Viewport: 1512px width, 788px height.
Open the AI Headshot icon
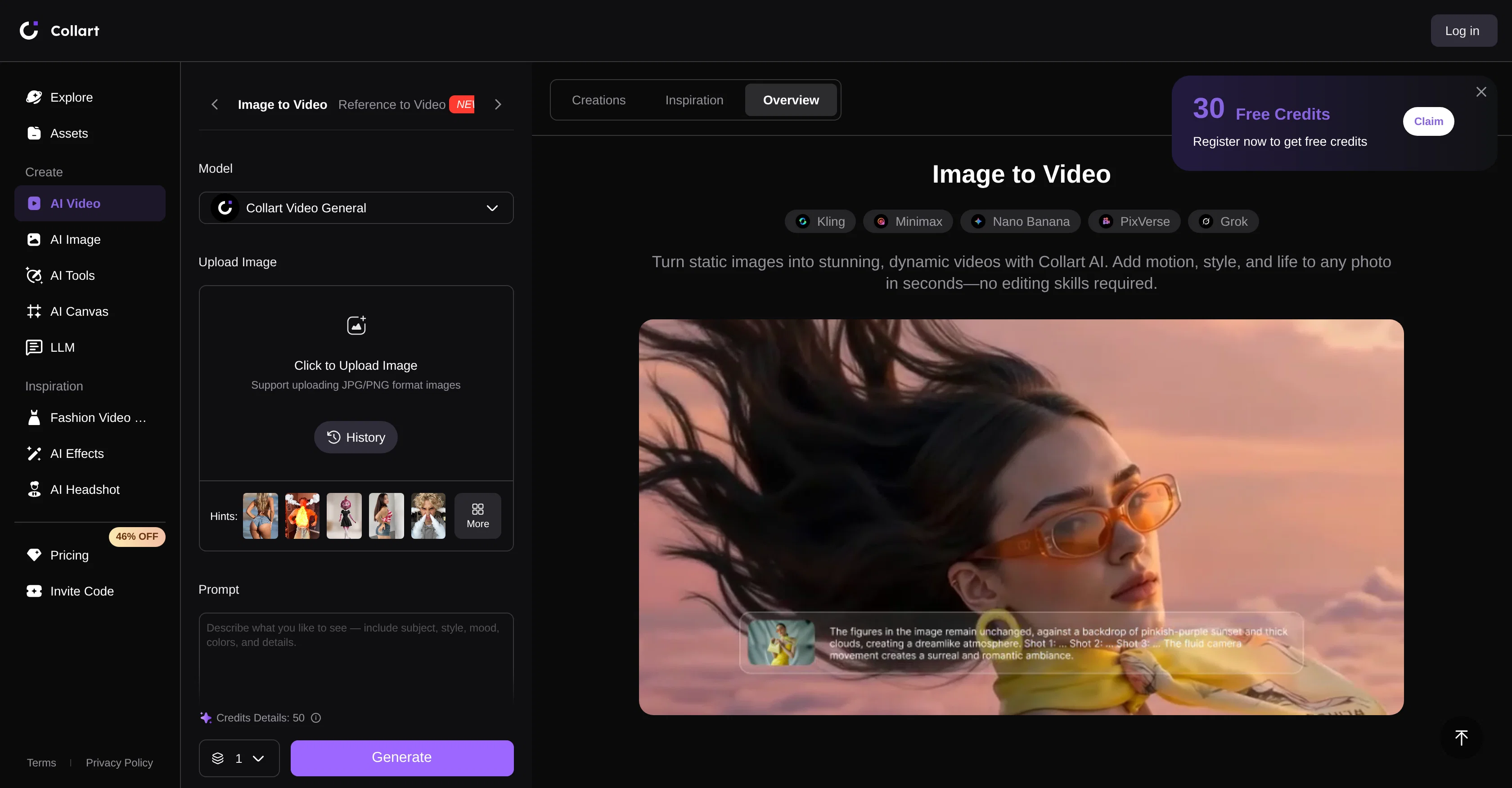[x=34, y=489]
